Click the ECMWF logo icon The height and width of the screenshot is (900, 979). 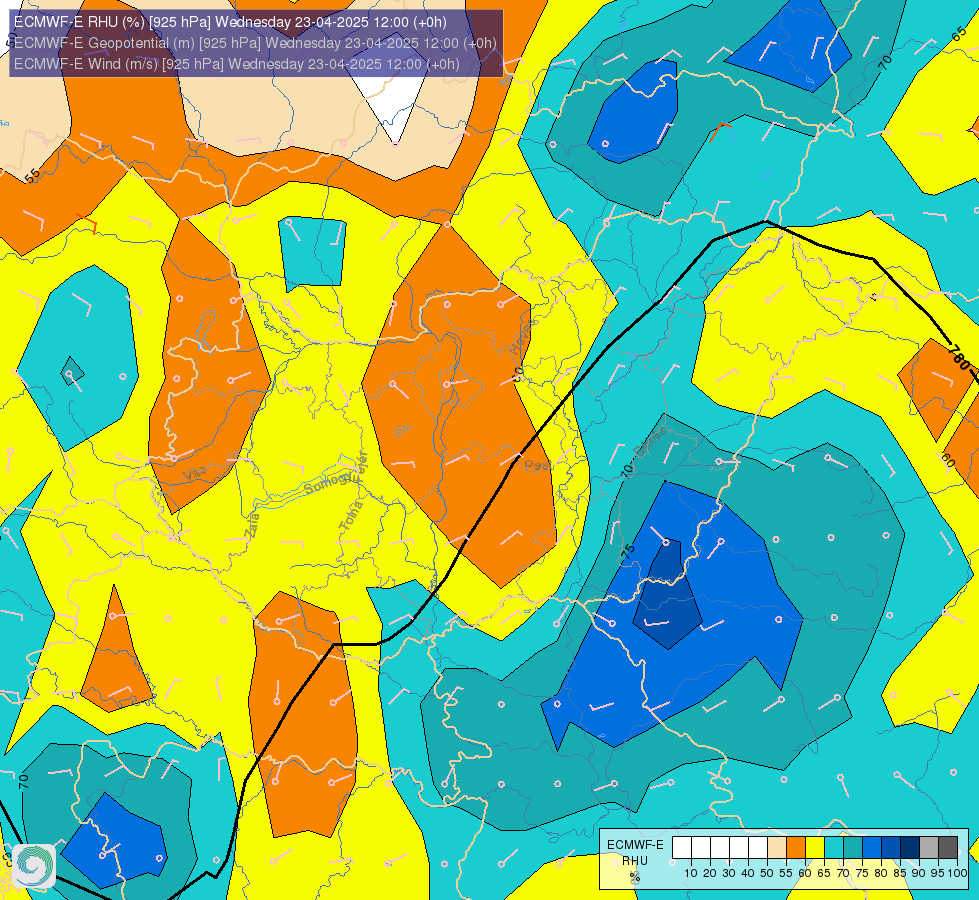coord(34,866)
